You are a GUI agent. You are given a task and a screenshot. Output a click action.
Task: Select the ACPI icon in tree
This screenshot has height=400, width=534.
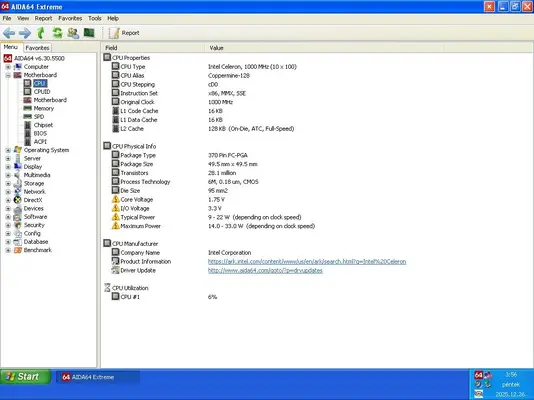point(28,142)
